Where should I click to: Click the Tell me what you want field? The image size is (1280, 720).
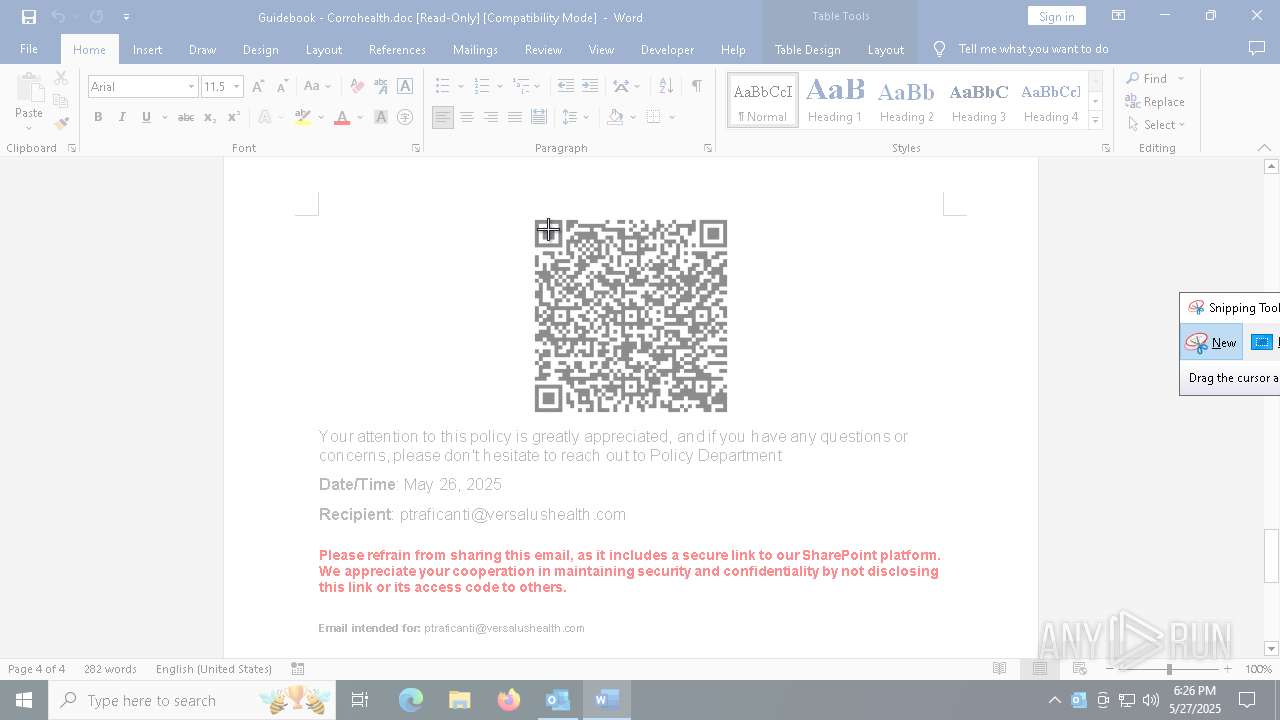(1033, 49)
